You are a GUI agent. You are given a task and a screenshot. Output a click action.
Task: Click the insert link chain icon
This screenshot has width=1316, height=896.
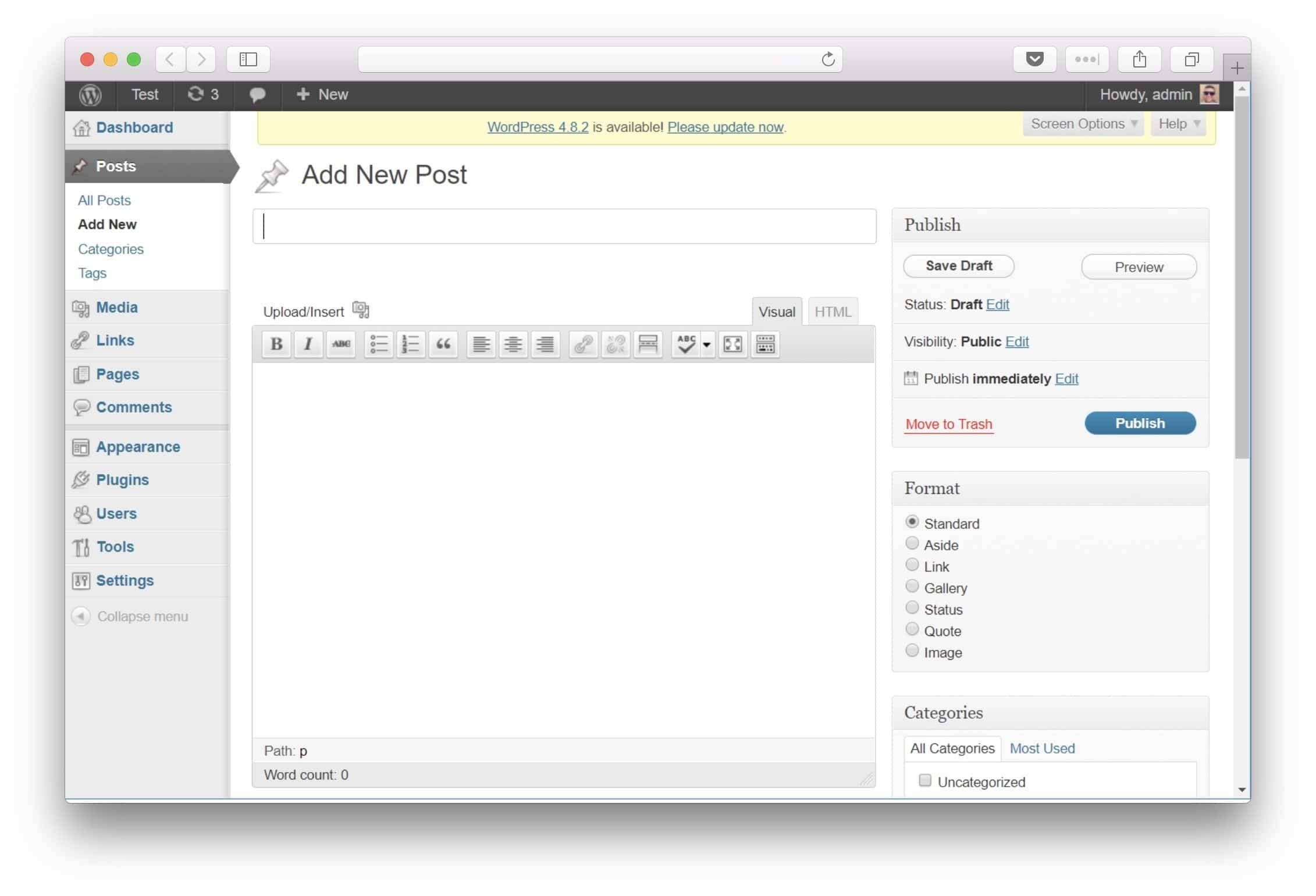(x=583, y=344)
